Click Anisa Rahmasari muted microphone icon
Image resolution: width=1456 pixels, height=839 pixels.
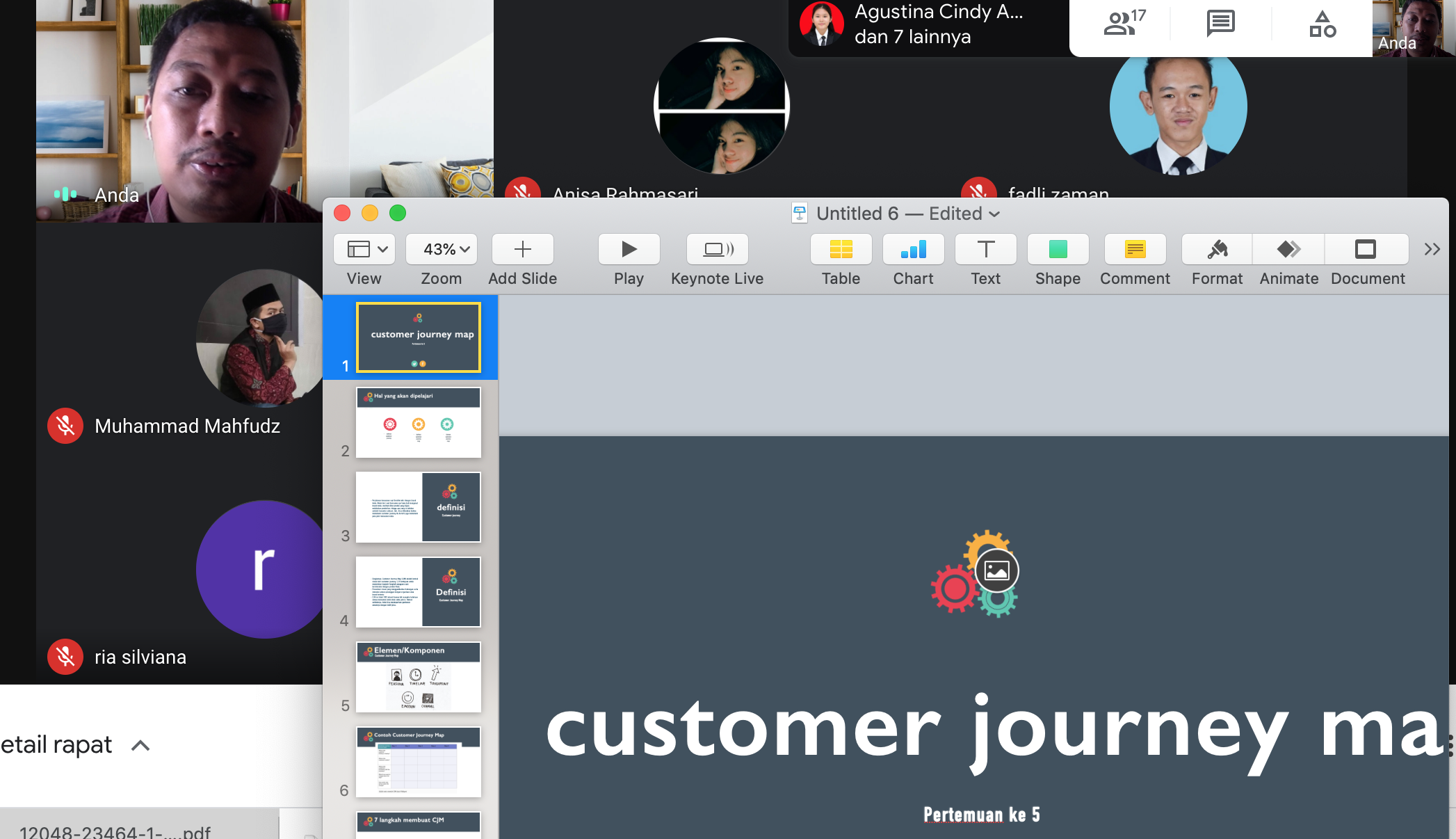point(523,188)
